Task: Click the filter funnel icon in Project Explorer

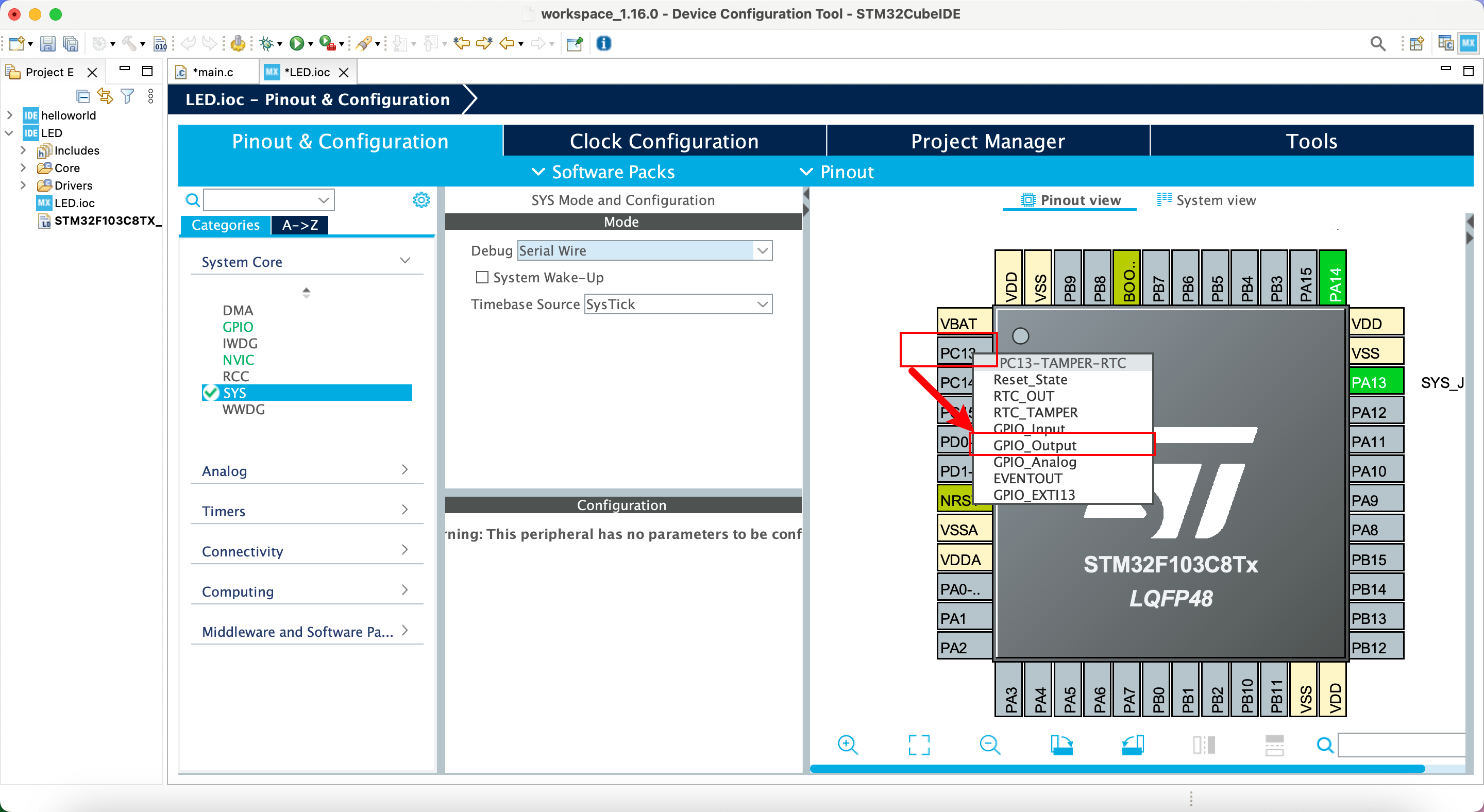Action: pyautogui.click(x=127, y=96)
